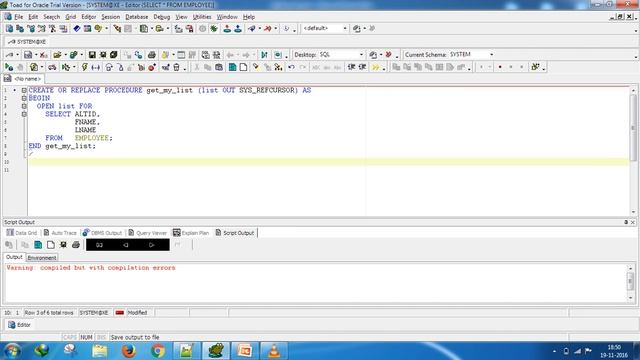Click the green bug icon in the main toolbar
Viewport: 640px width, 360px height.
(214, 29)
